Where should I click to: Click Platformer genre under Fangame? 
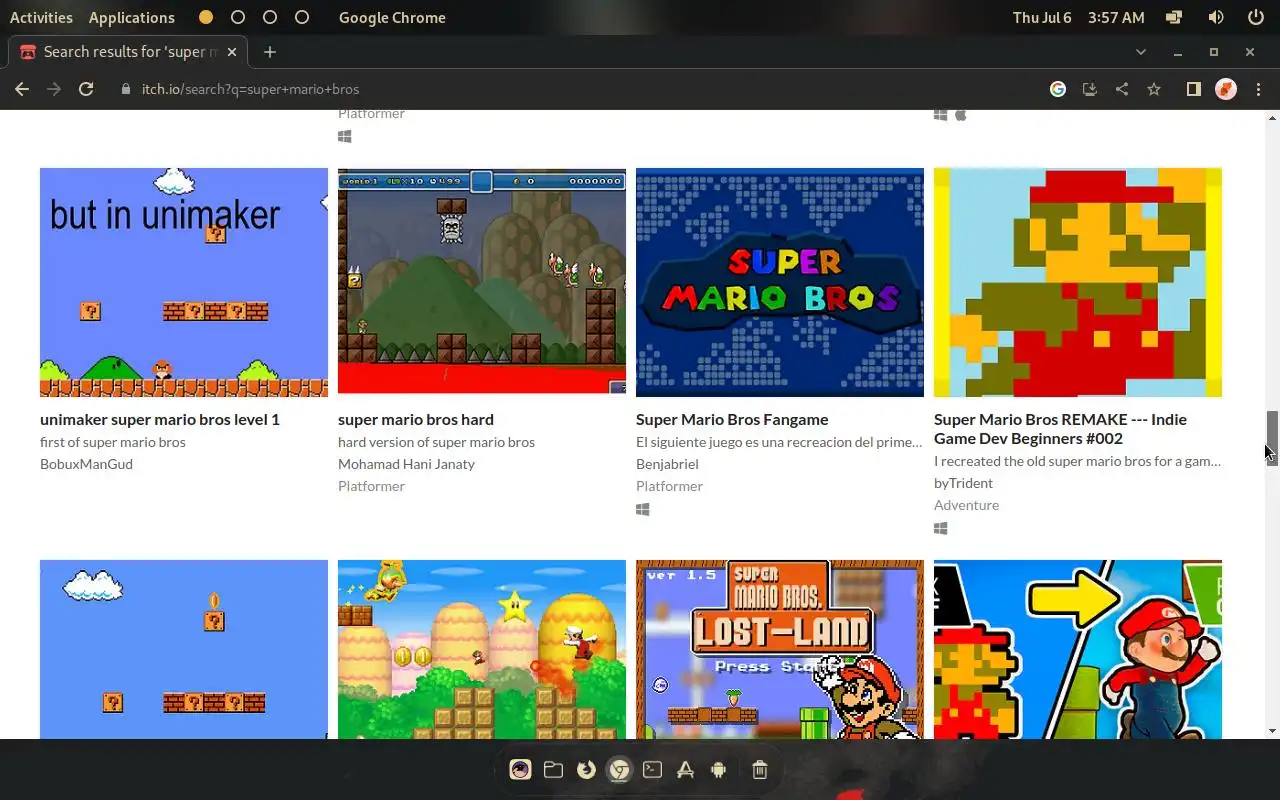coord(669,486)
